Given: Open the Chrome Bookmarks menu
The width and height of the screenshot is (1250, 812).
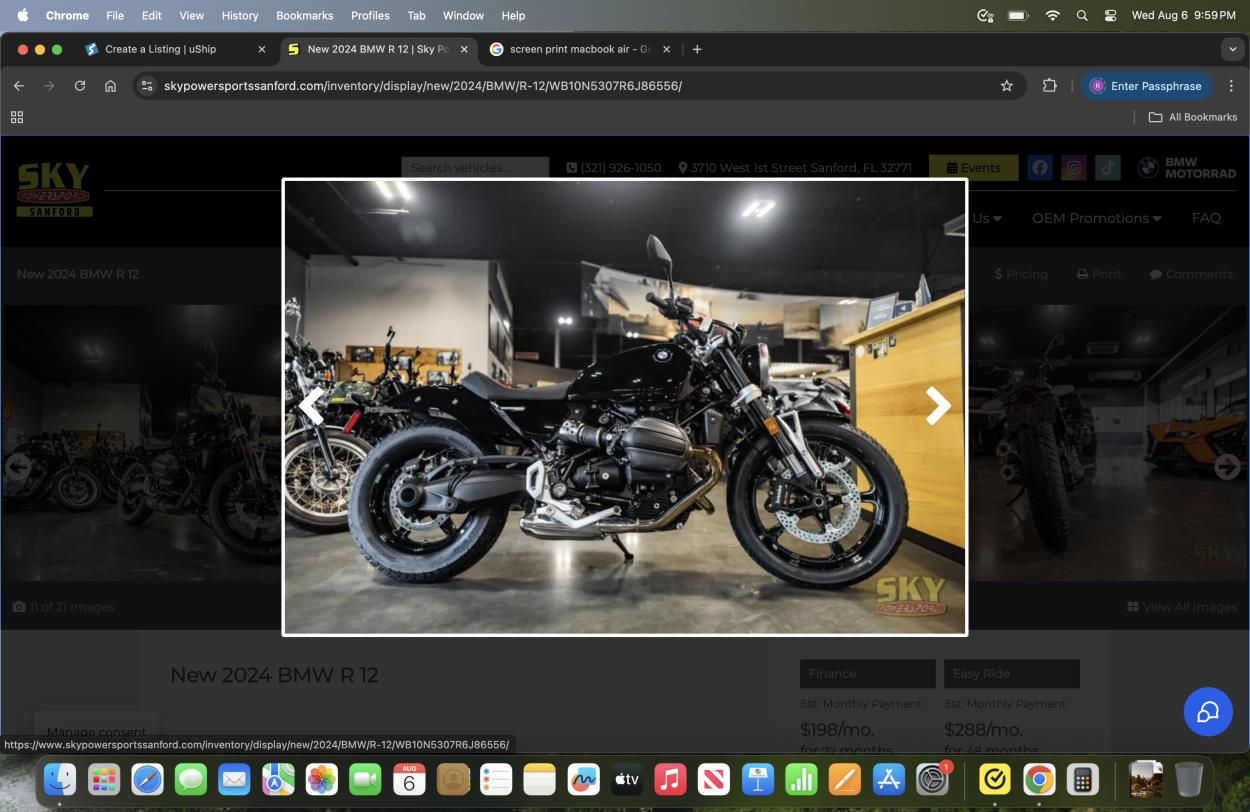Looking at the screenshot, I should [305, 16].
